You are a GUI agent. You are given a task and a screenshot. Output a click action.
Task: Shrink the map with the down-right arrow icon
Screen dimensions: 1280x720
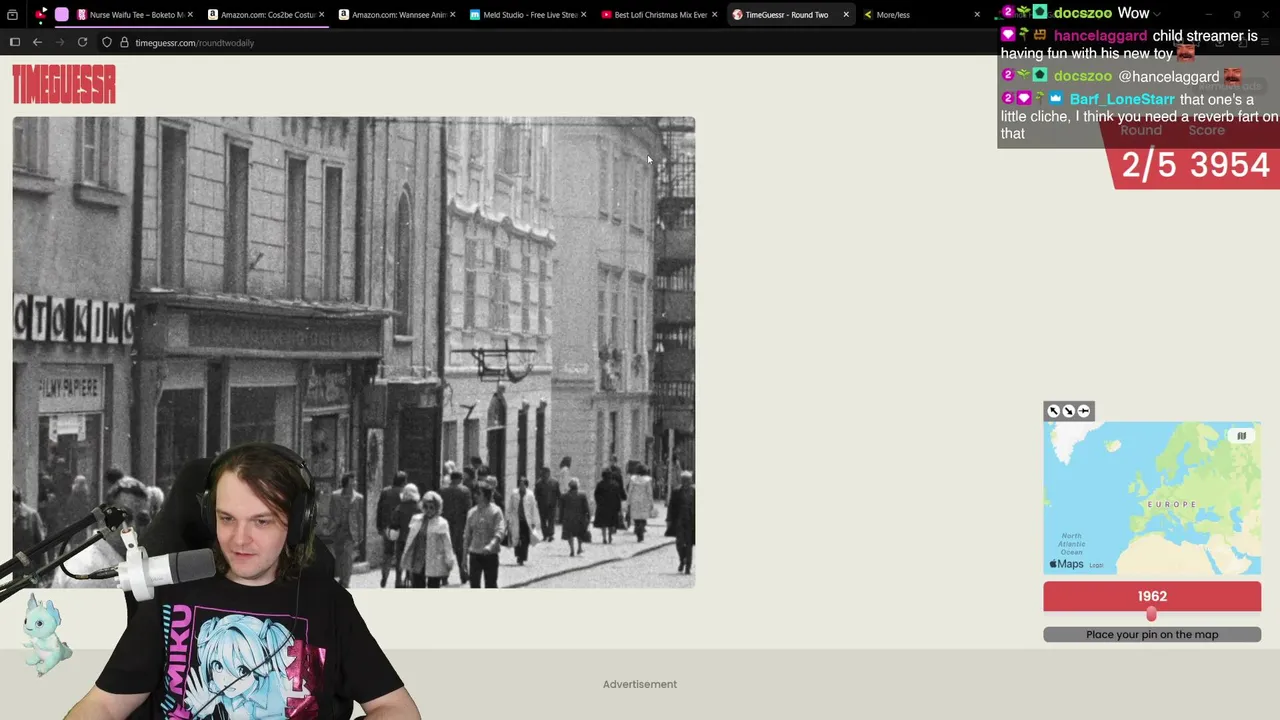click(1068, 411)
